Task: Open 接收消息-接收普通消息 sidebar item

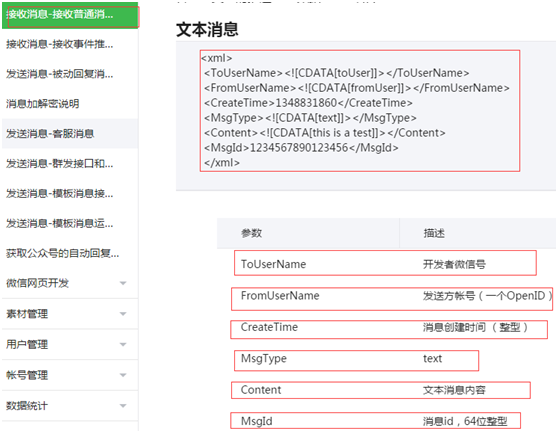Action: click(x=70, y=15)
